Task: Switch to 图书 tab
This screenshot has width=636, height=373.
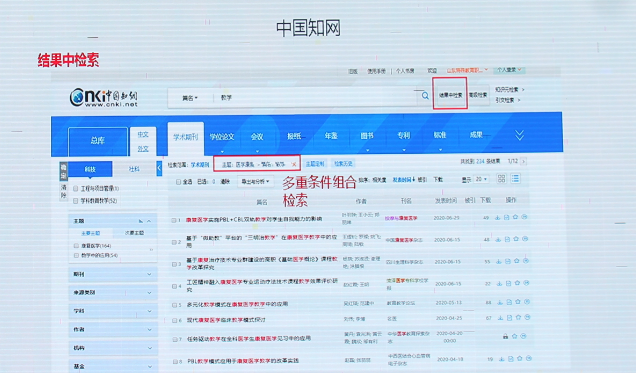Action: tap(367, 135)
